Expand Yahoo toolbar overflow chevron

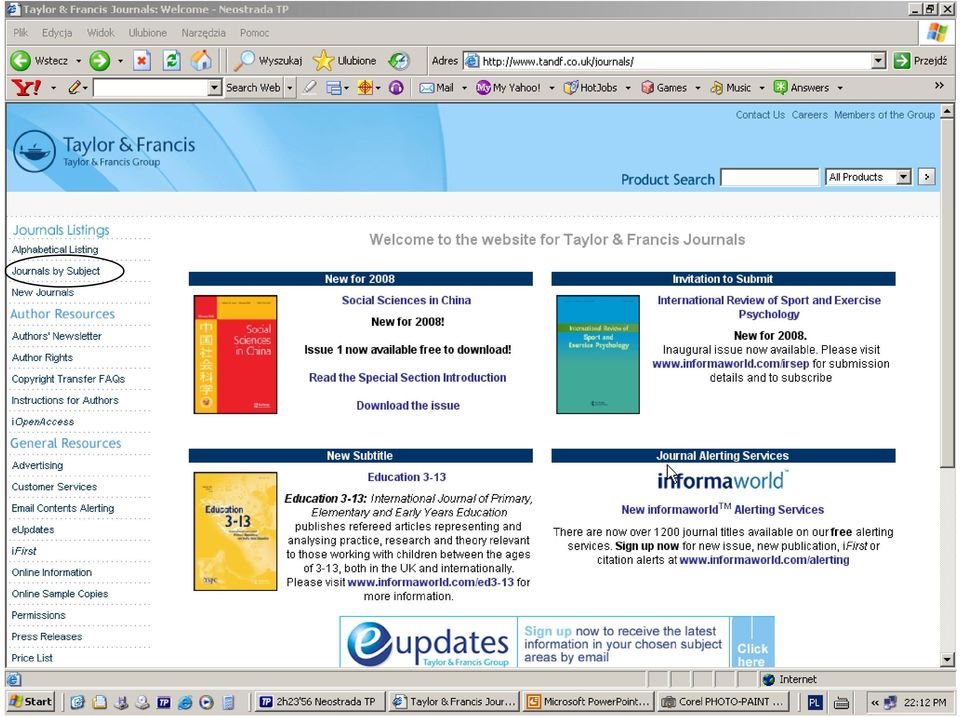click(x=940, y=86)
